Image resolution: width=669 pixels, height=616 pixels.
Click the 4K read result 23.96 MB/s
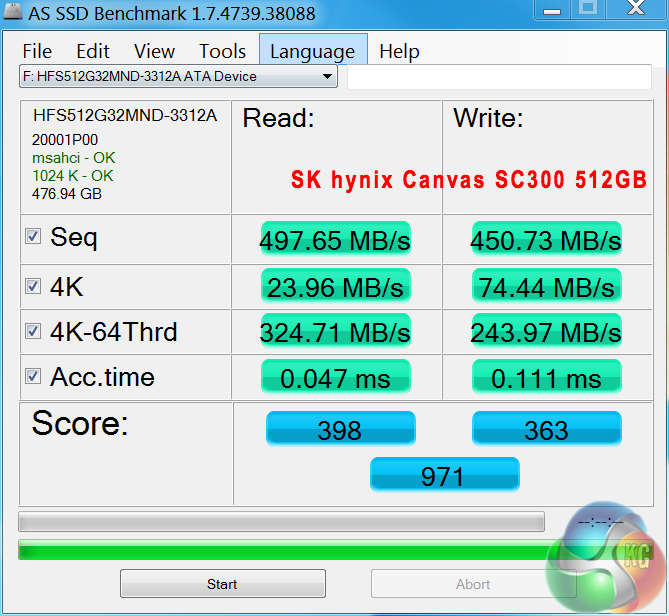[x=335, y=286]
